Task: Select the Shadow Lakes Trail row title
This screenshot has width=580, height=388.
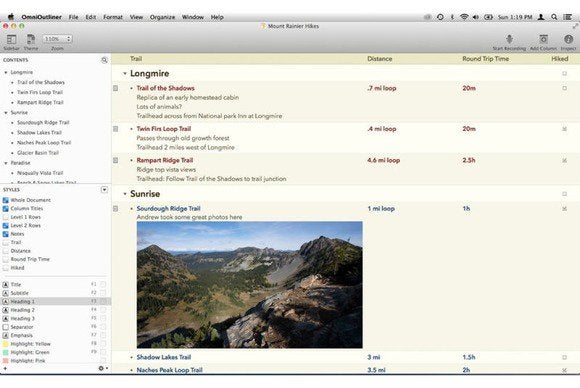Action: click(x=163, y=357)
